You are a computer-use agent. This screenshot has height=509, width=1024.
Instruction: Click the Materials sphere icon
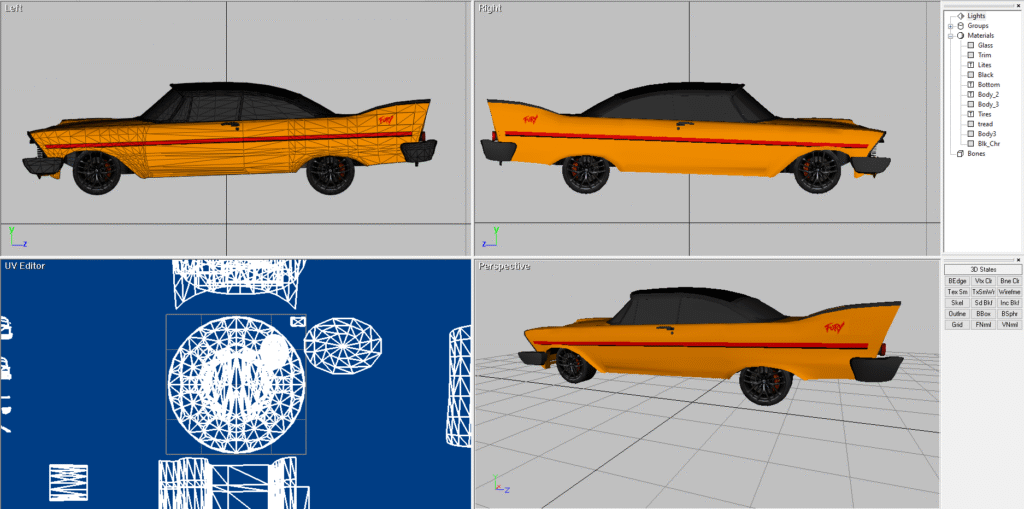tap(960, 36)
